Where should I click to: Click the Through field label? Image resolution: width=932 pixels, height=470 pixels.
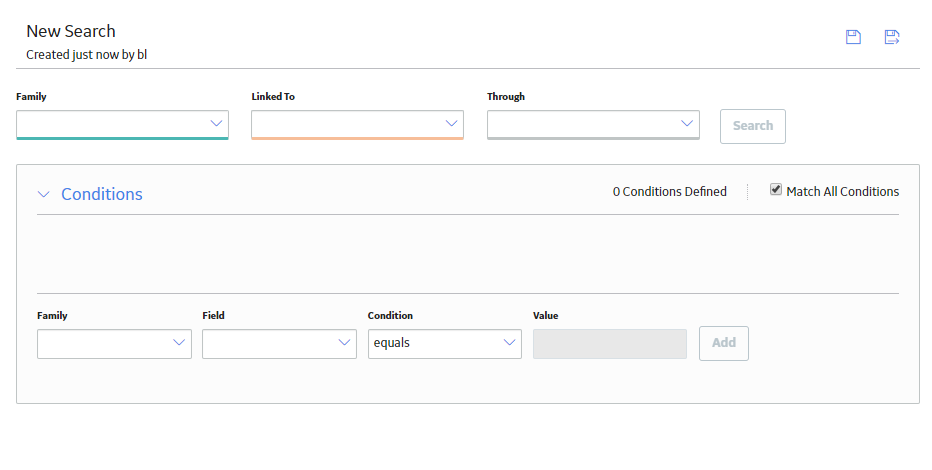506,96
